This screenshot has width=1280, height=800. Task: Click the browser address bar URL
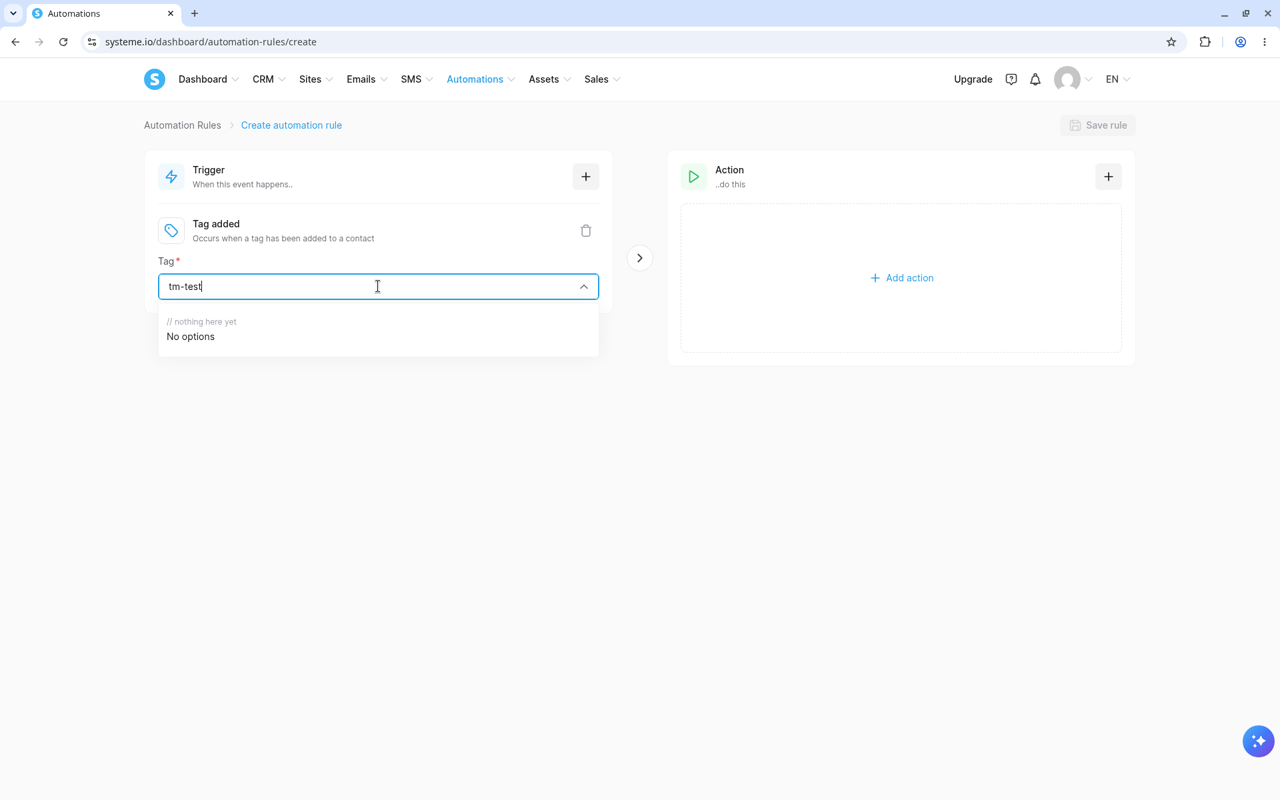(210, 42)
